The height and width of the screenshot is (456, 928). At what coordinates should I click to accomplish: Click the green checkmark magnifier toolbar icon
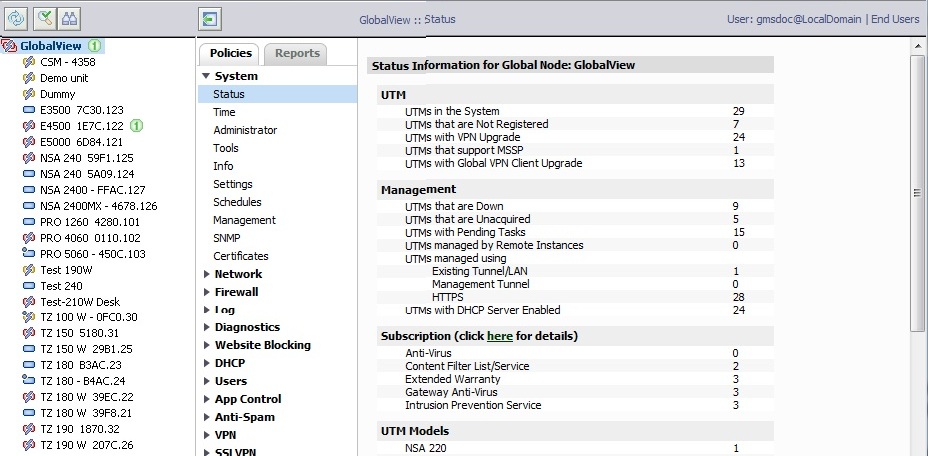(44, 19)
